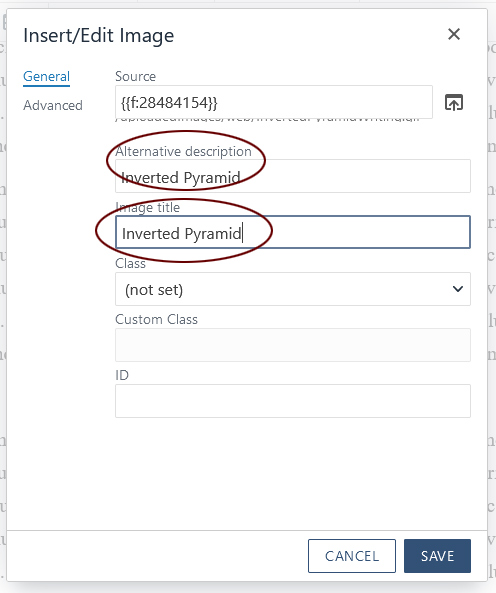Screen dimensions: 496x593
Task: Switch to the Advanced tab
Action: click(x=53, y=105)
